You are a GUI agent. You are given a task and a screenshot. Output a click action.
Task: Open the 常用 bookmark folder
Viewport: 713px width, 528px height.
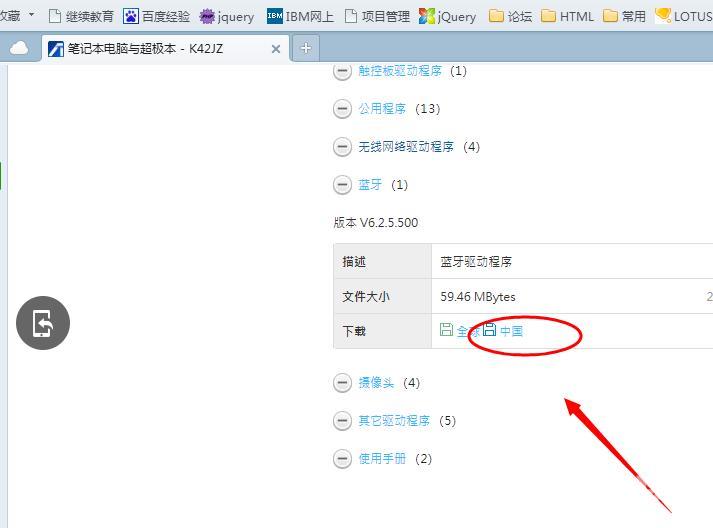pyautogui.click(x=624, y=16)
